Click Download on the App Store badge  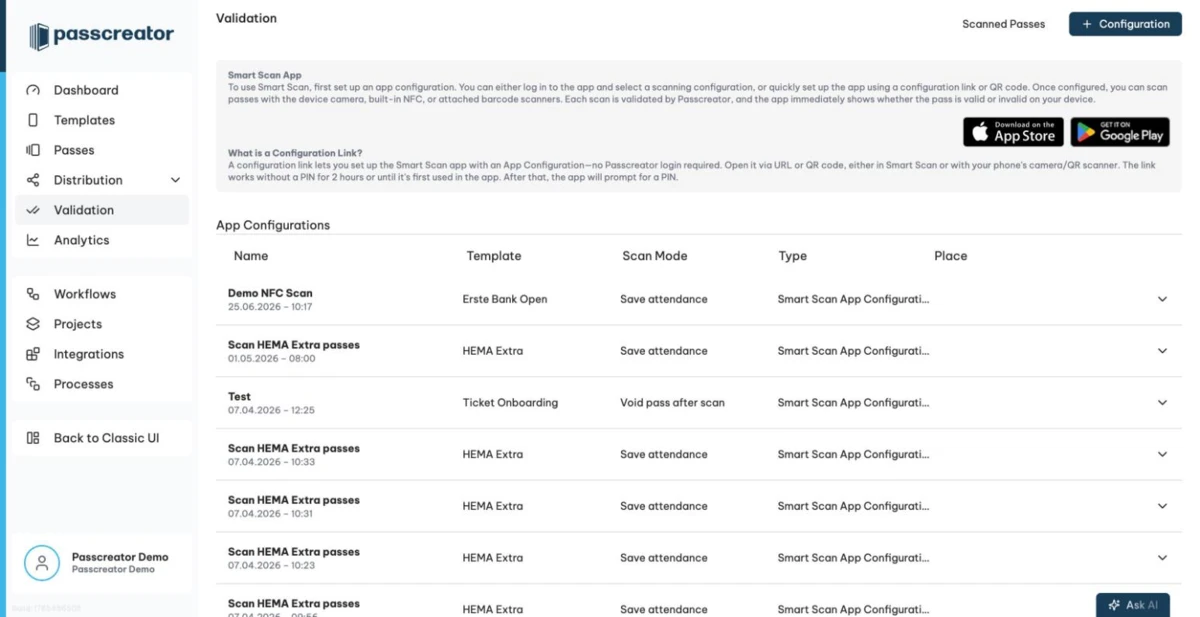tap(1013, 132)
